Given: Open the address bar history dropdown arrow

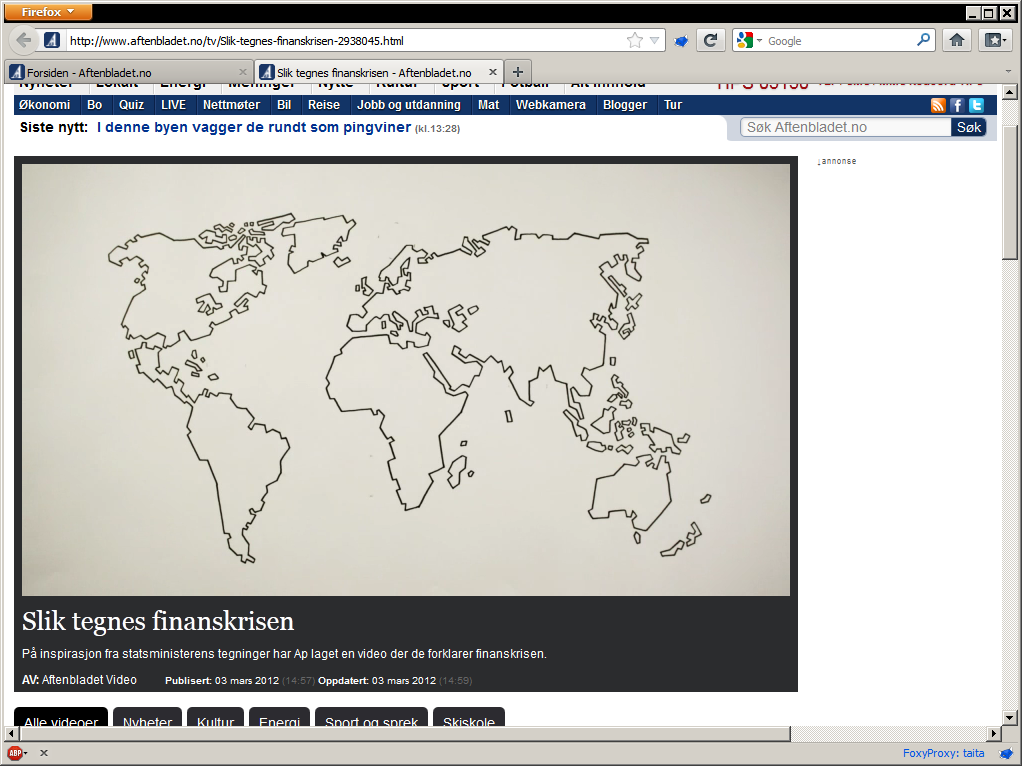Looking at the screenshot, I should (x=654, y=40).
